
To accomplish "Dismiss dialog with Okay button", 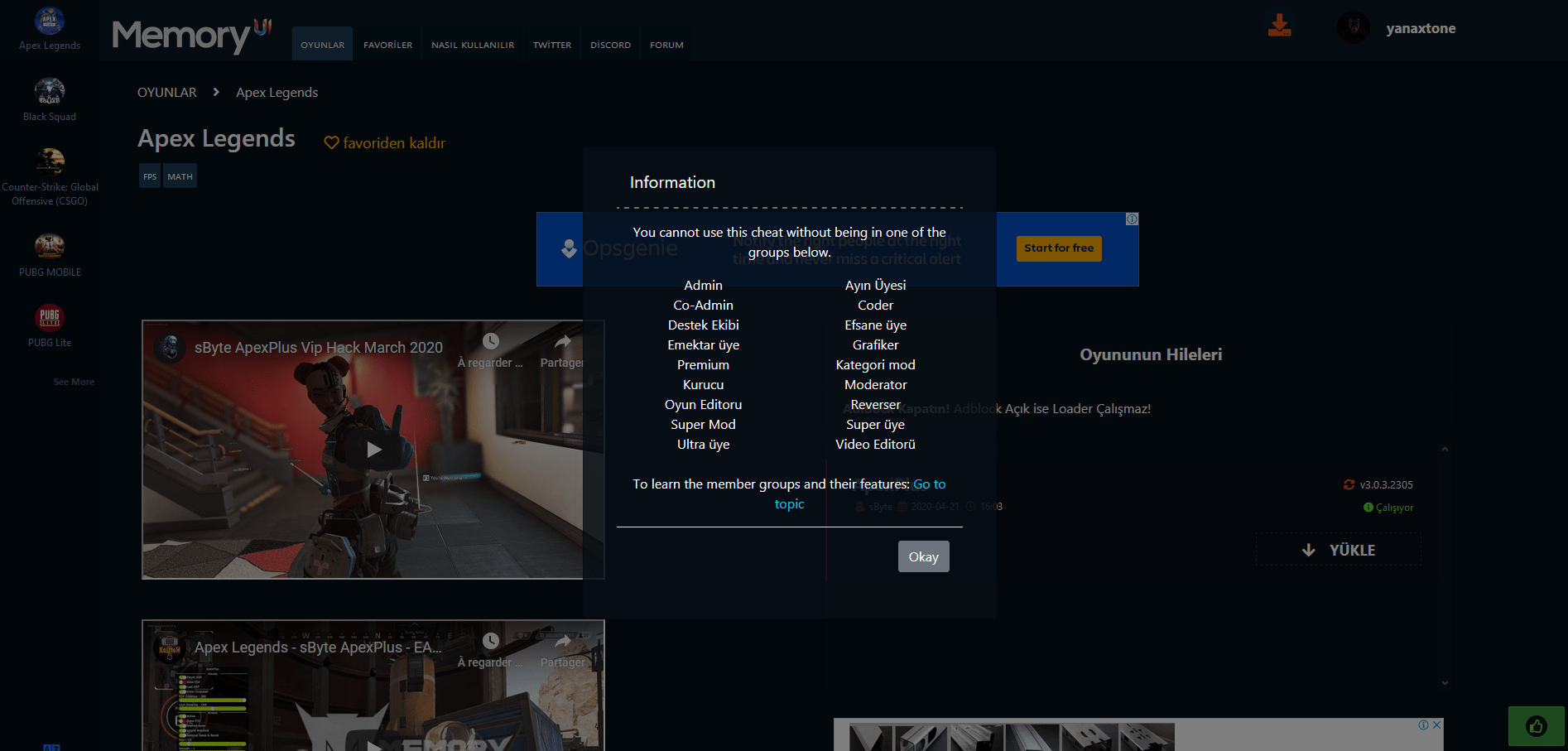I will pos(924,556).
